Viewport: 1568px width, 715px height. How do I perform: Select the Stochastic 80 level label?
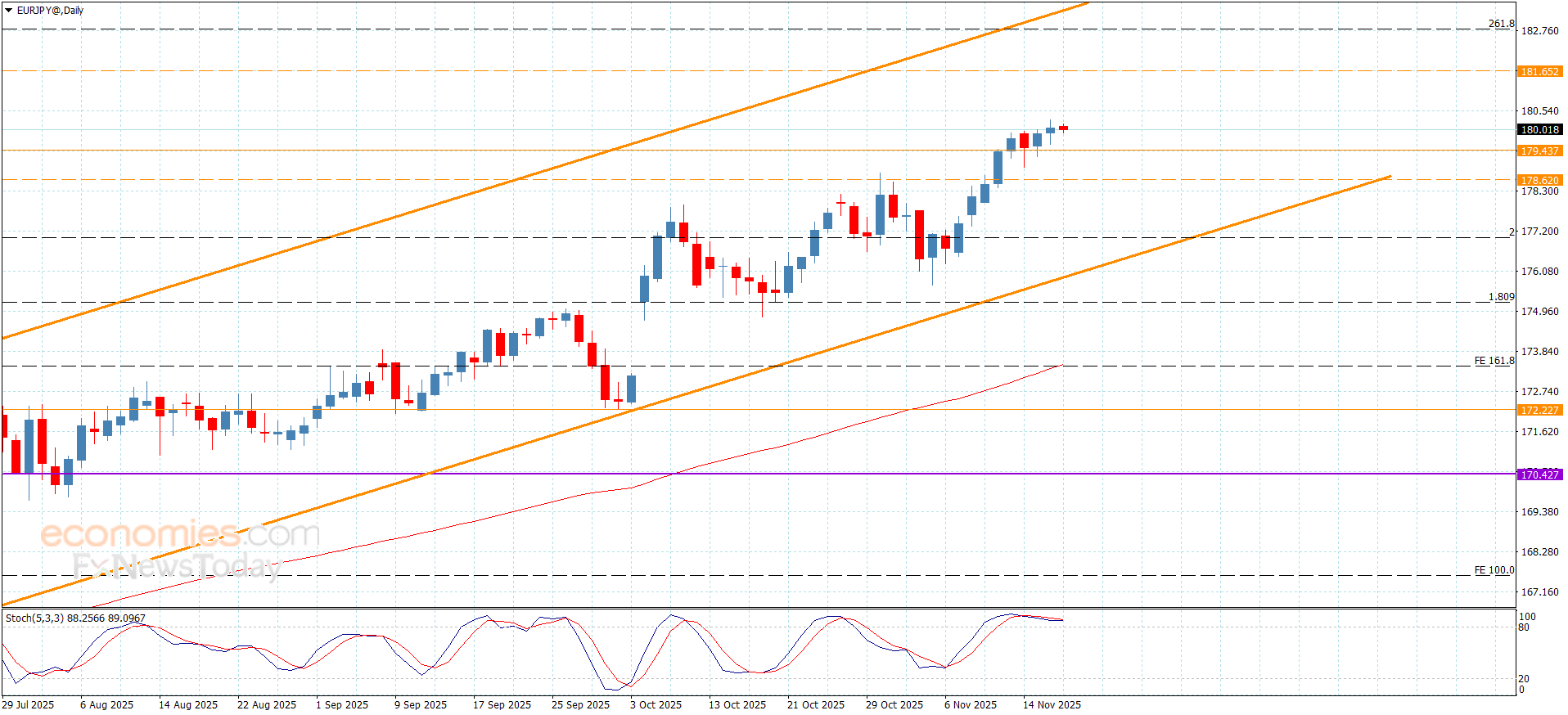point(1524,628)
